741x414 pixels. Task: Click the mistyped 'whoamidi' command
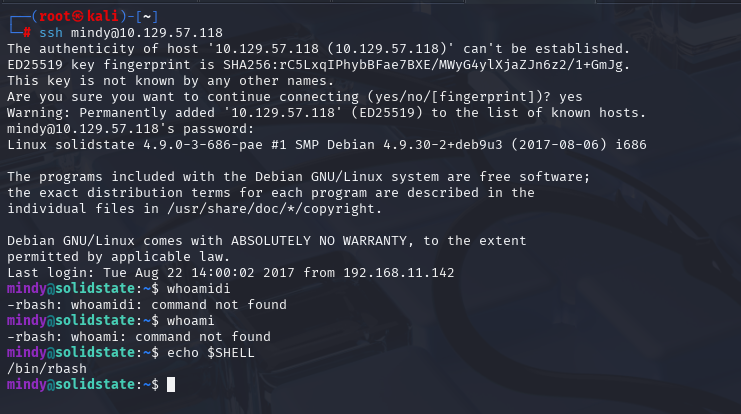pos(198,289)
